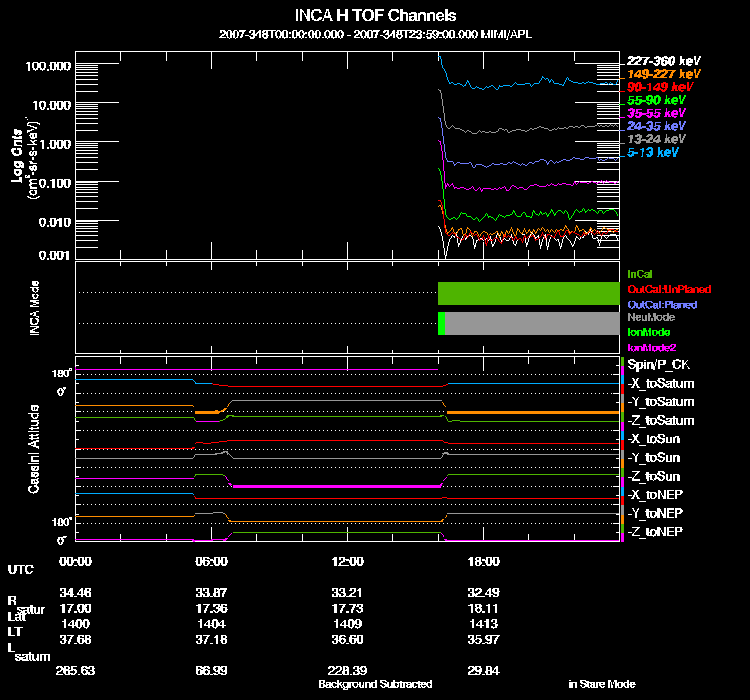Click the in Stare Mode footer text
750x700 pixels.
coord(601,685)
